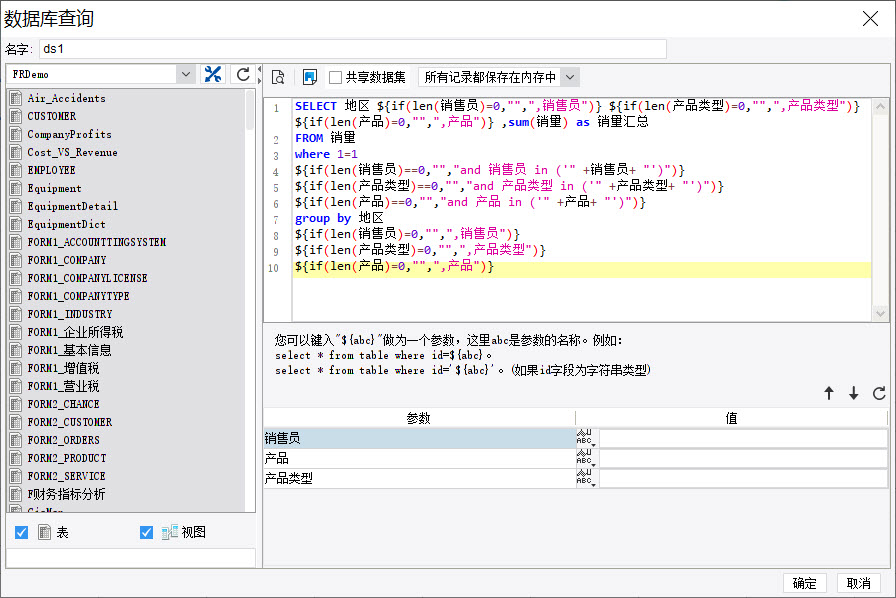Click the preview query icon
The image size is (896, 598).
pyautogui.click(x=279, y=77)
